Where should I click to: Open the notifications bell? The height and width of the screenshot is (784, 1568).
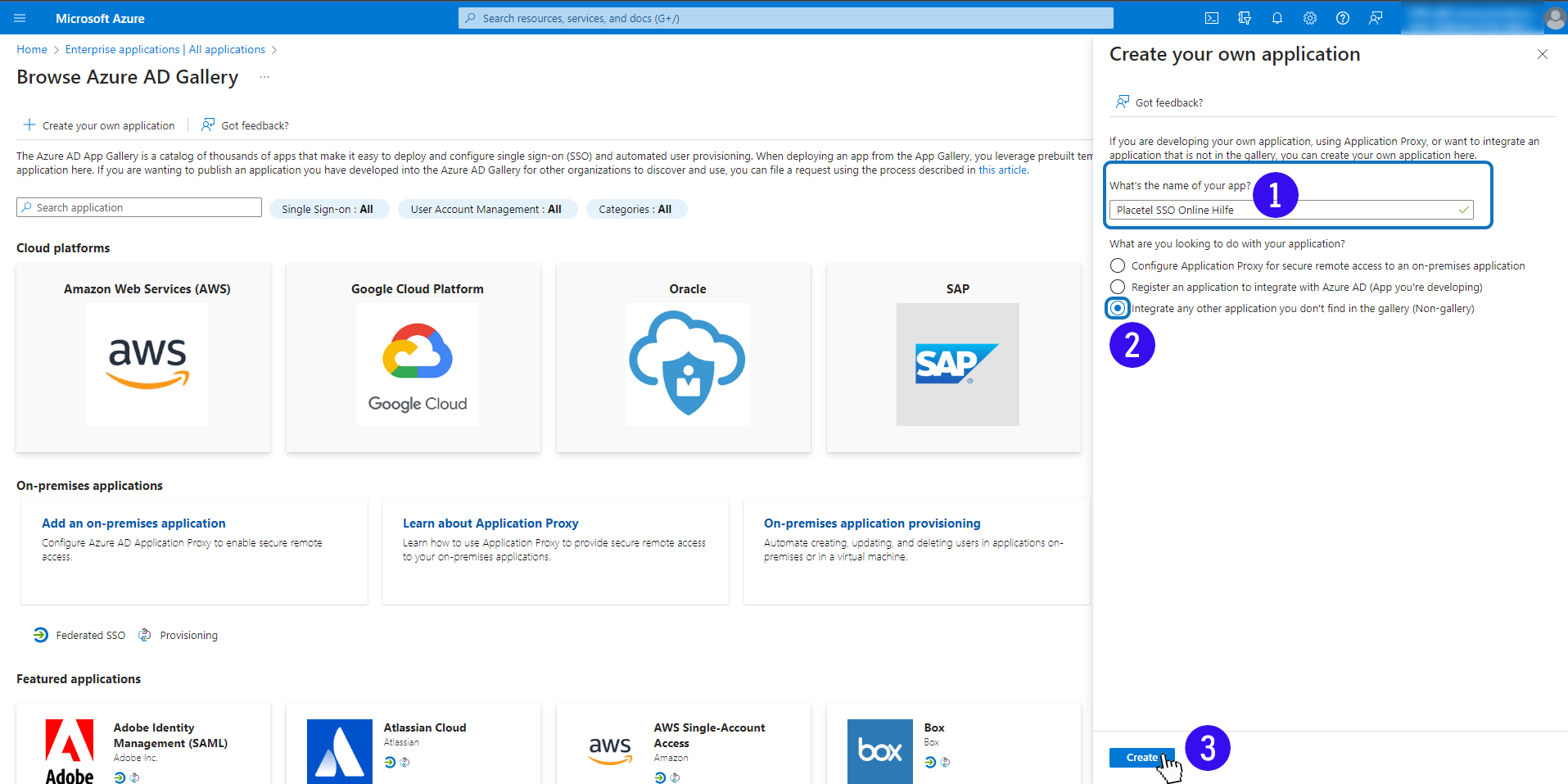coord(1277,18)
